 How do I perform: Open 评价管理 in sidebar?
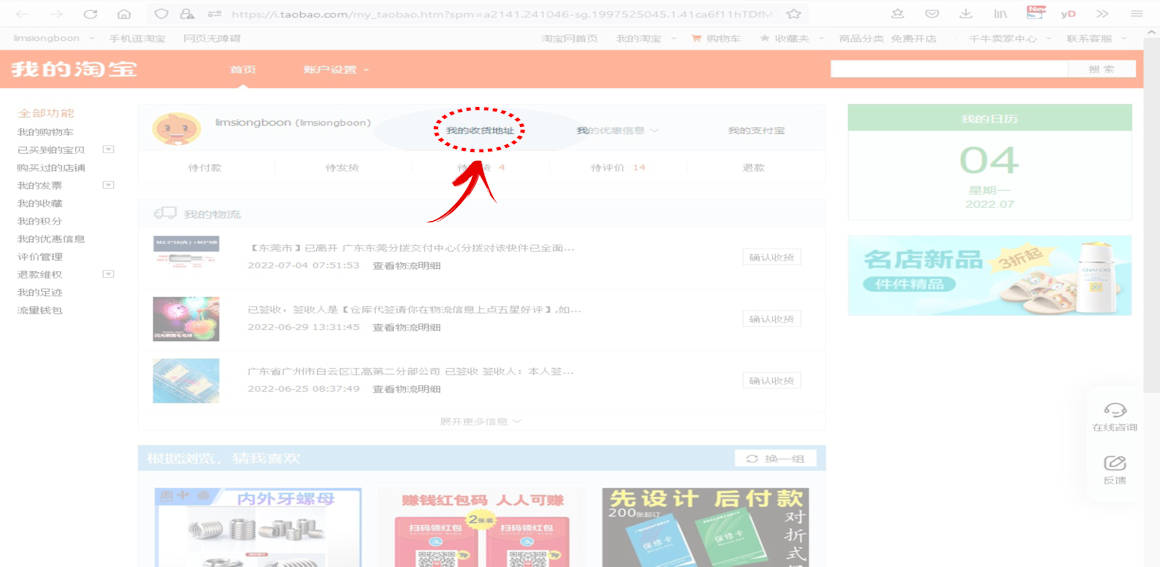pos(40,256)
